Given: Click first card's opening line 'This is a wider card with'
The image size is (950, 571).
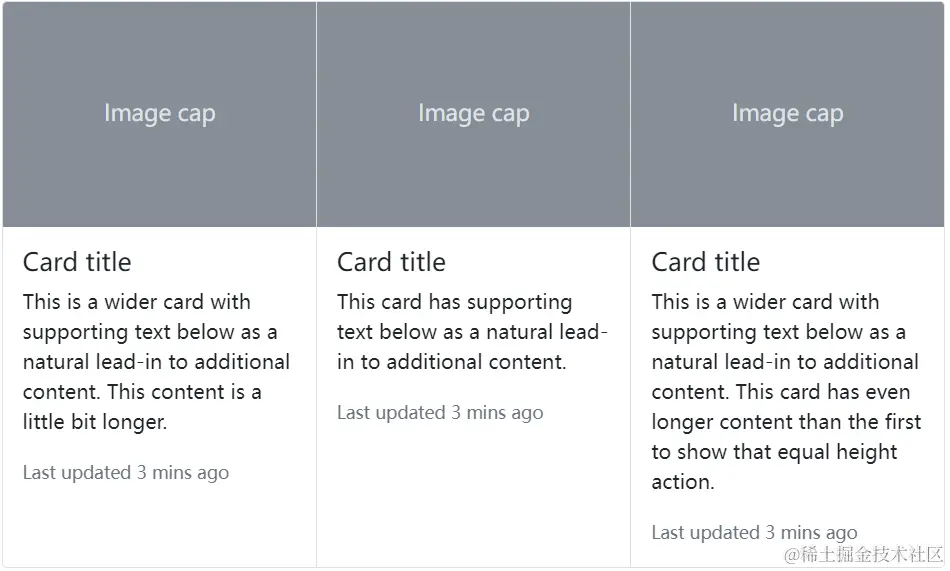Looking at the screenshot, I should click(137, 302).
